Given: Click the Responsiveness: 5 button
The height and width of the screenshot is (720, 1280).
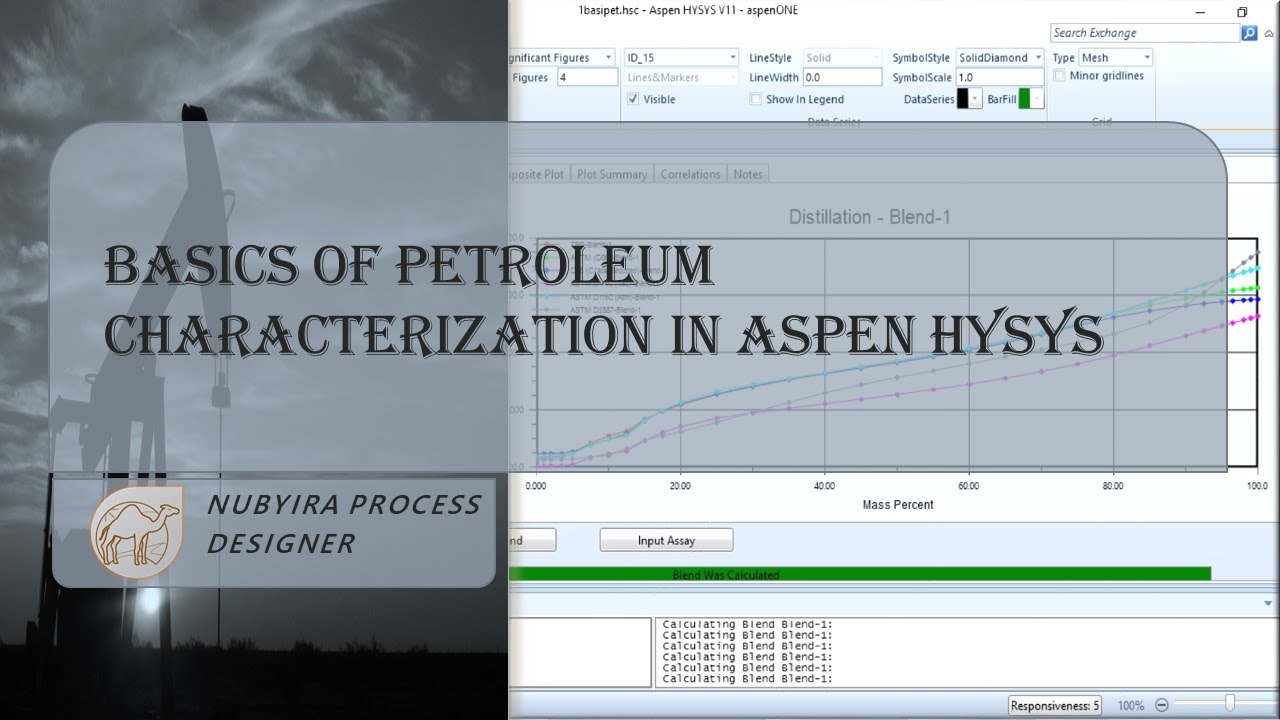Looking at the screenshot, I should pyautogui.click(x=1054, y=705).
